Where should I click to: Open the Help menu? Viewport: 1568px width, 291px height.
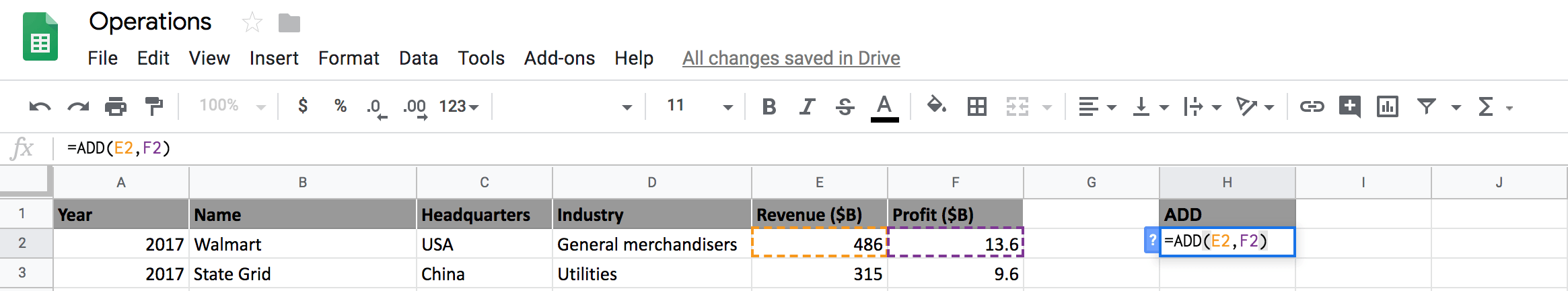(634, 58)
